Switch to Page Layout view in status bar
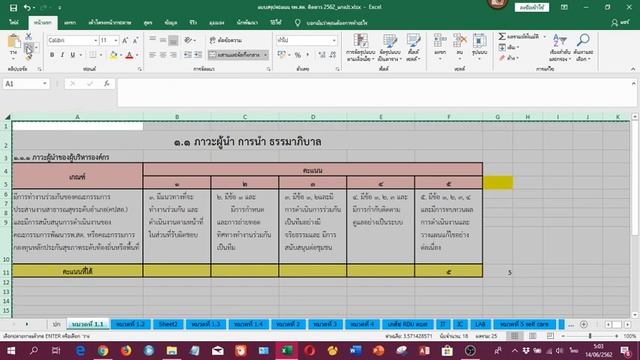Viewport: 640px width, 360px height. tap(532, 336)
